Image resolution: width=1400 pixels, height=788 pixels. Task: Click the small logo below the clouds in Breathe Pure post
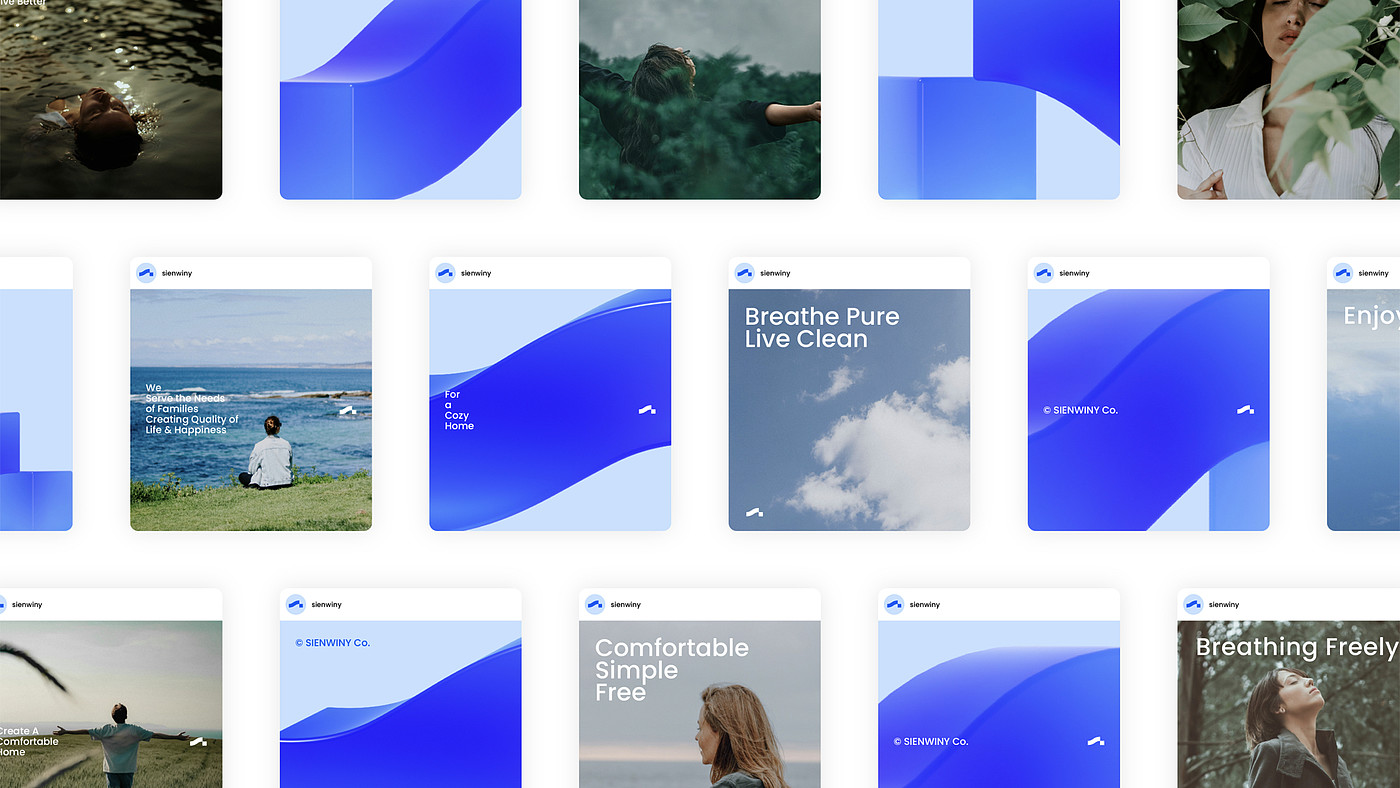pos(754,512)
